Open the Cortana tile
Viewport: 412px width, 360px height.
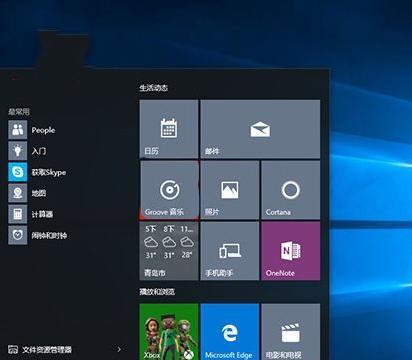[x=291, y=190]
